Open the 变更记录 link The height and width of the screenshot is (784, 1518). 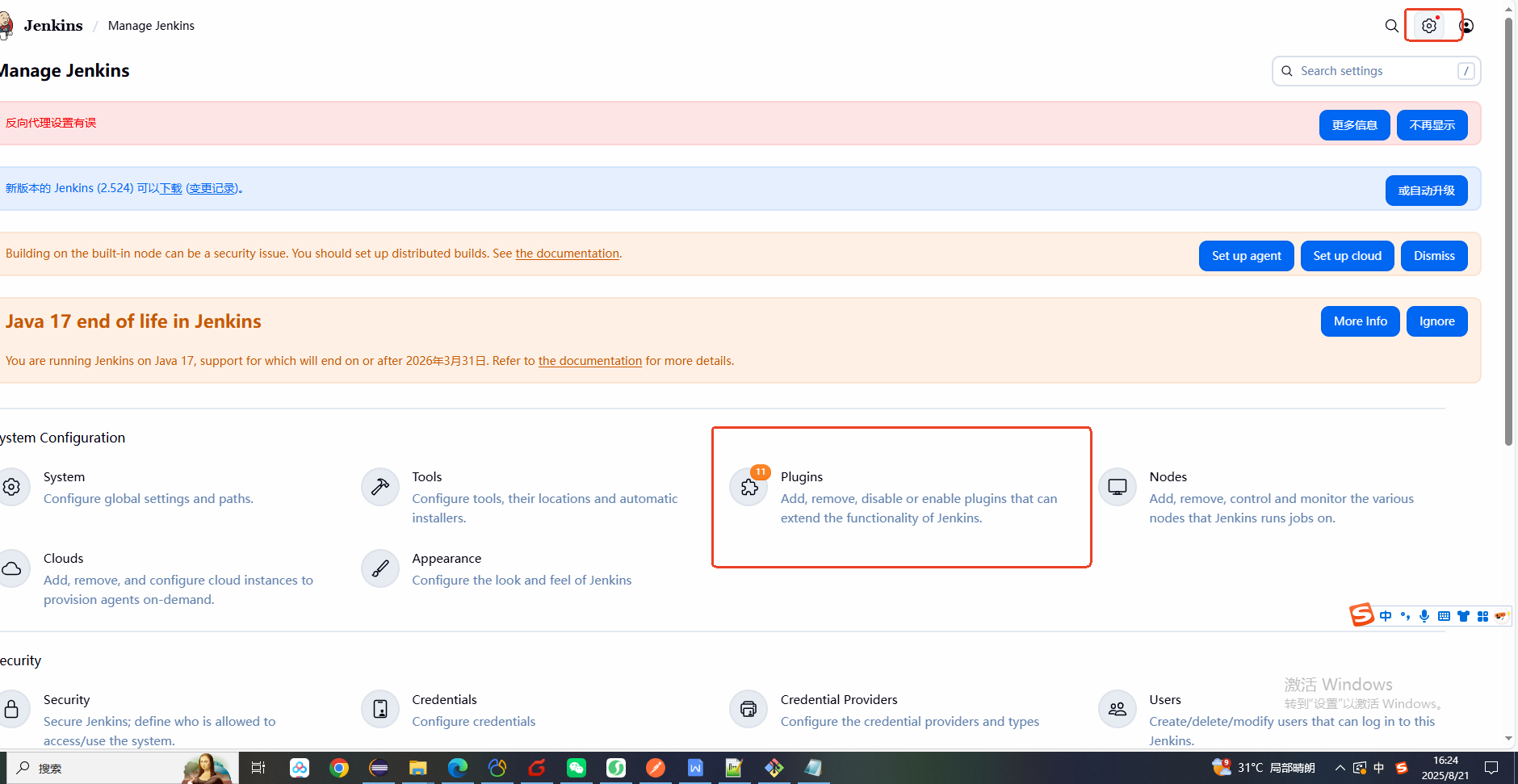(x=213, y=188)
